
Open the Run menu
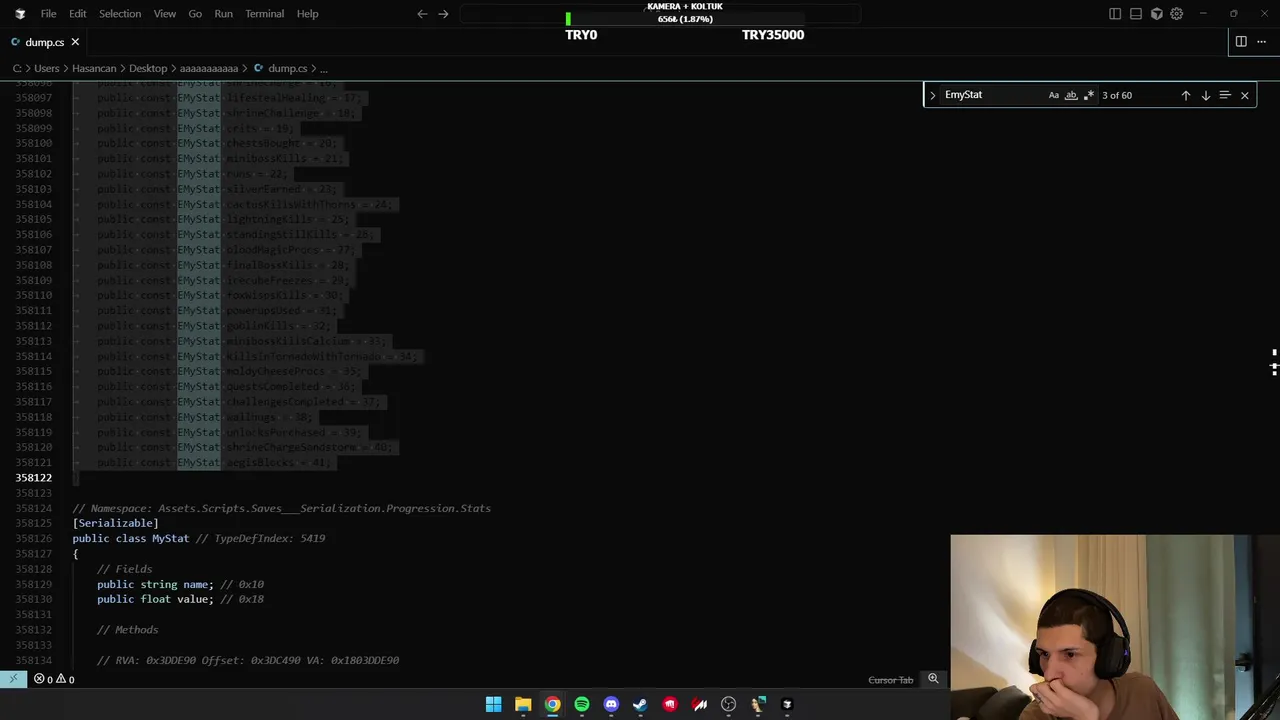click(223, 14)
